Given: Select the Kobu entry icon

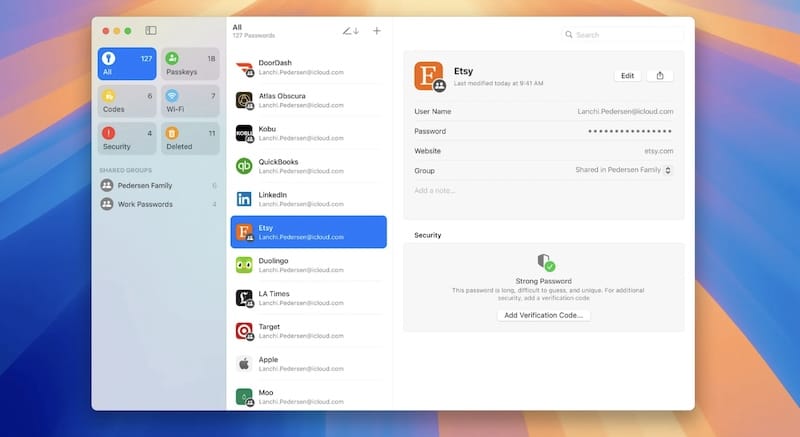Looking at the screenshot, I should click(x=244, y=134).
